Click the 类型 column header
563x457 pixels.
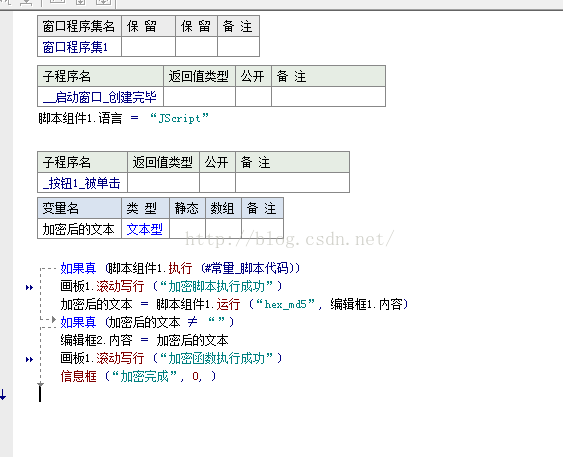point(145,208)
